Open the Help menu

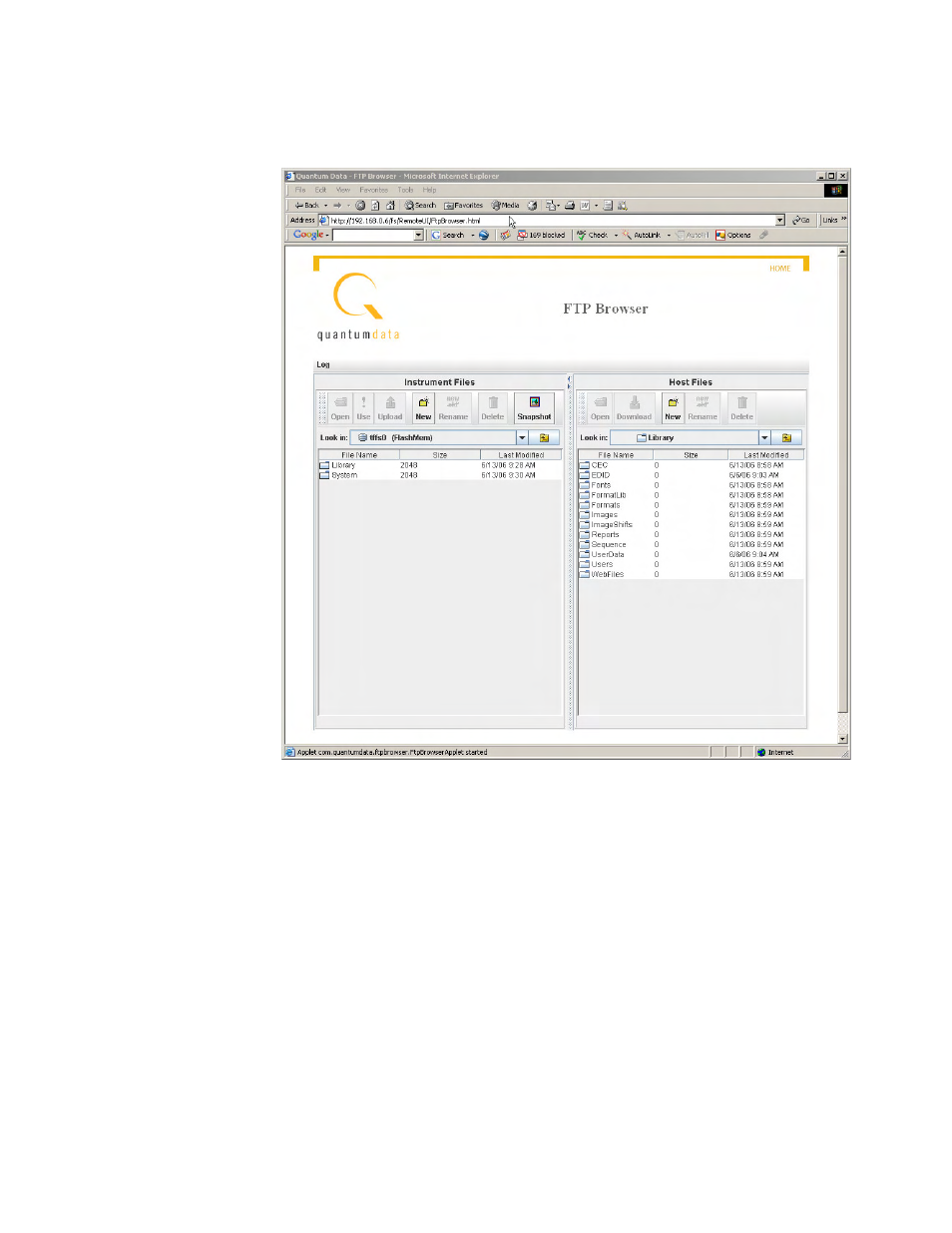point(430,190)
